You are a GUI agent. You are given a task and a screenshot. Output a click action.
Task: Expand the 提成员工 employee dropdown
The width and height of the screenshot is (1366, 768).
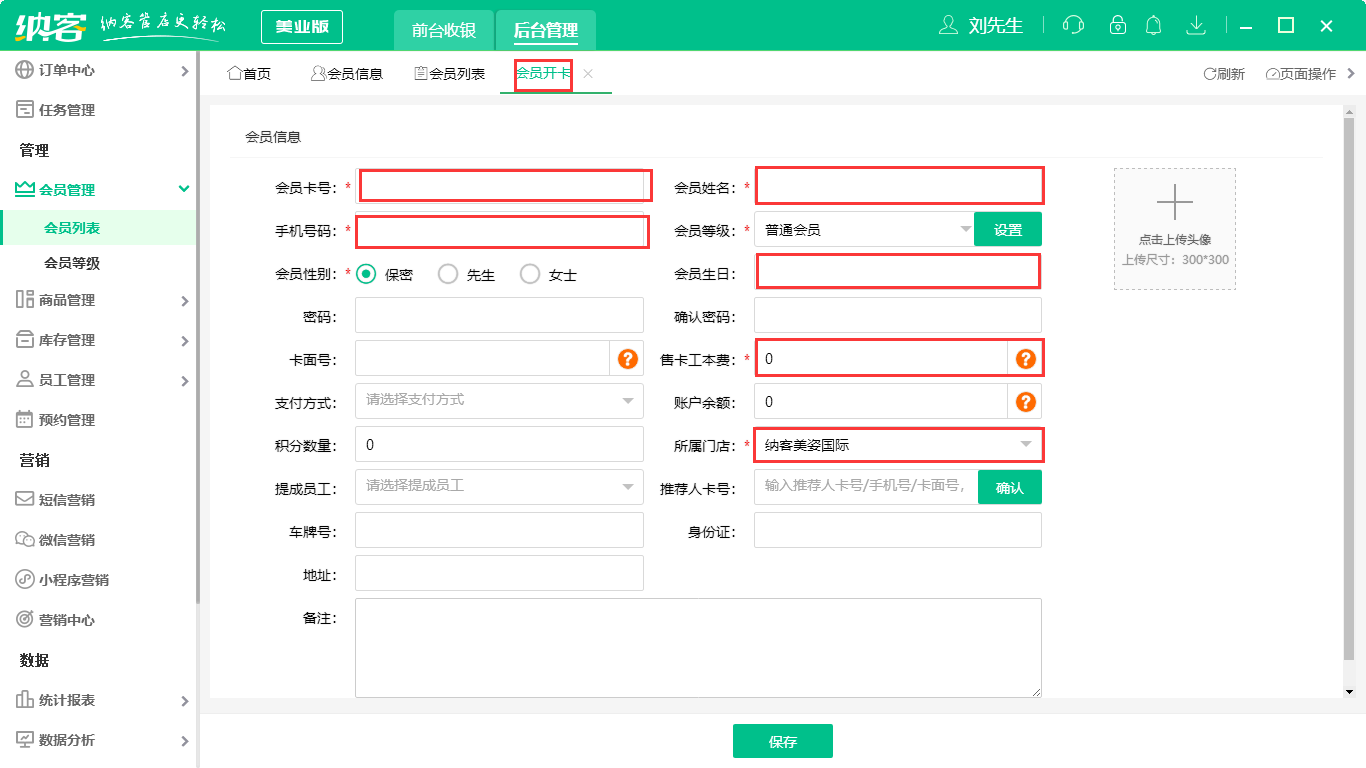click(x=499, y=487)
